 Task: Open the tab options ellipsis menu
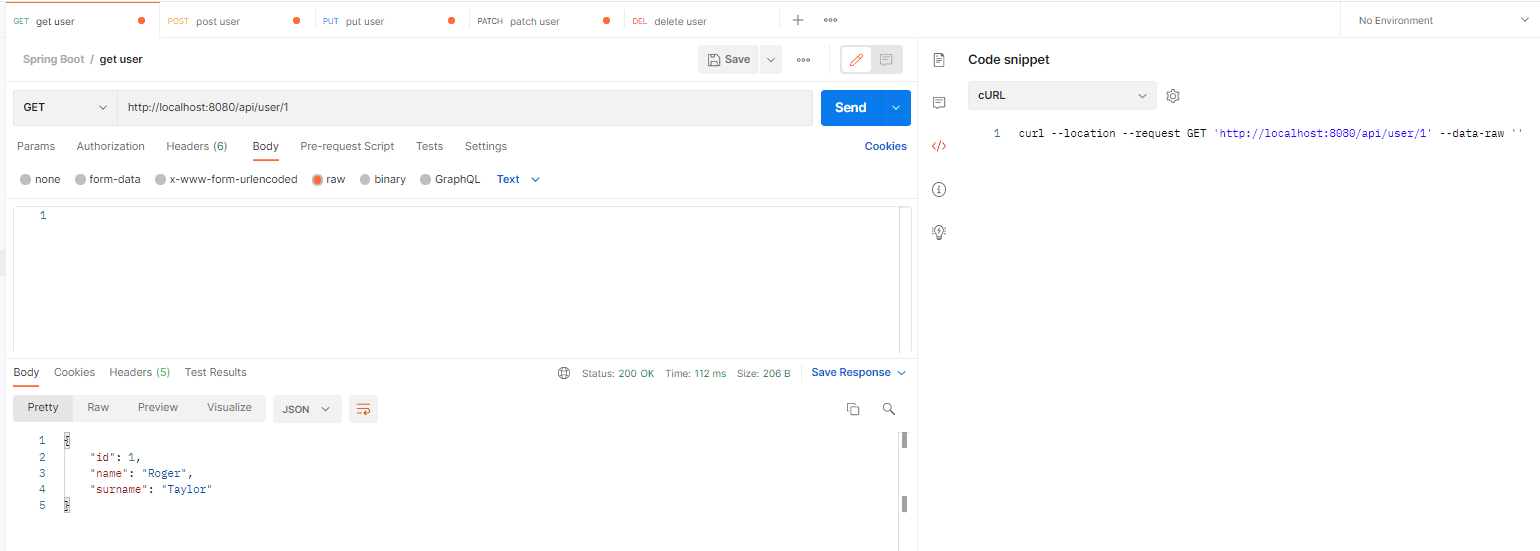[830, 20]
